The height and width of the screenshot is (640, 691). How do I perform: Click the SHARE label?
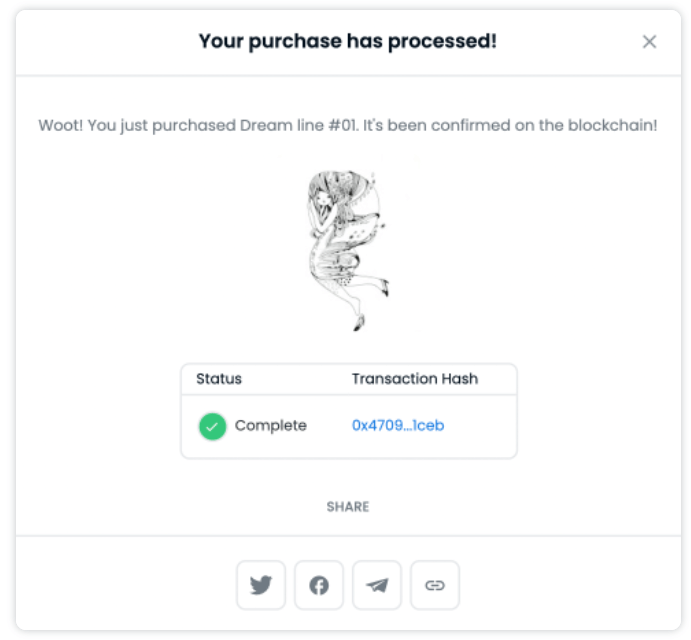point(347,507)
